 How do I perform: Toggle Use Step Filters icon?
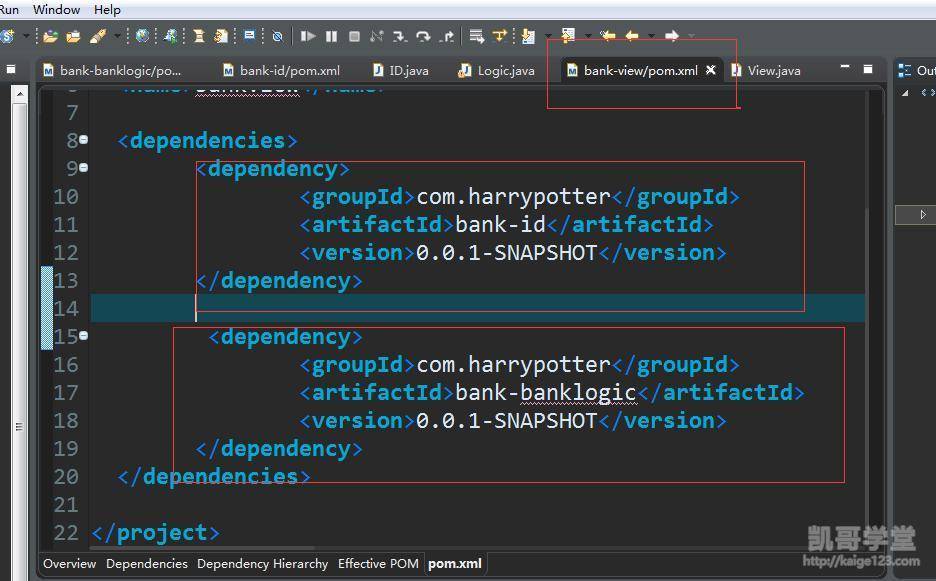pyautogui.click(x=499, y=36)
